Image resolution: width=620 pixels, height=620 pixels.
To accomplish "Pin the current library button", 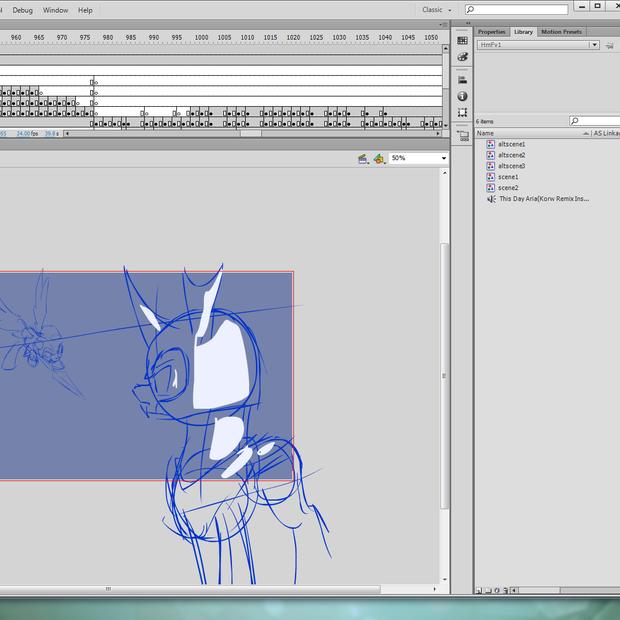I will pos(609,45).
